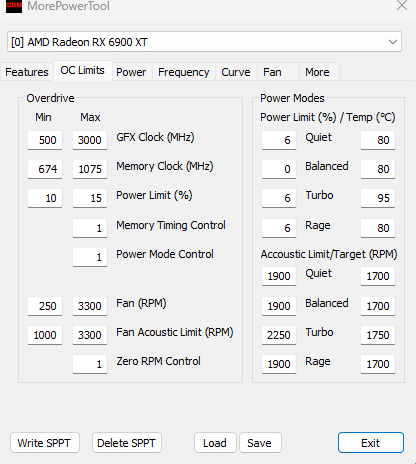Screen dimensions: 416x464
Task: Edit Fan Acoustic Limit maximum 3300
Action: pos(90,335)
